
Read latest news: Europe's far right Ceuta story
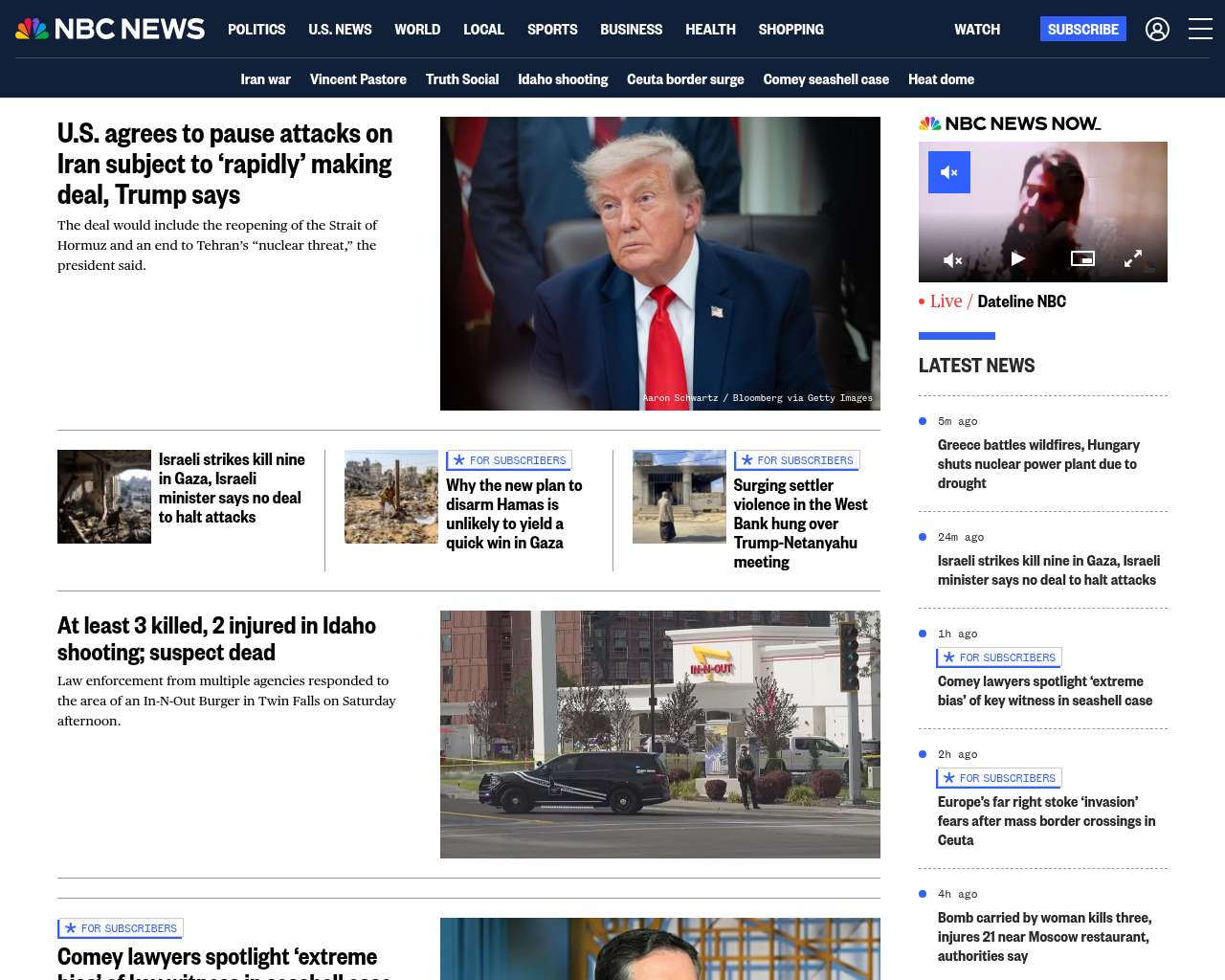(x=1047, y=821)
